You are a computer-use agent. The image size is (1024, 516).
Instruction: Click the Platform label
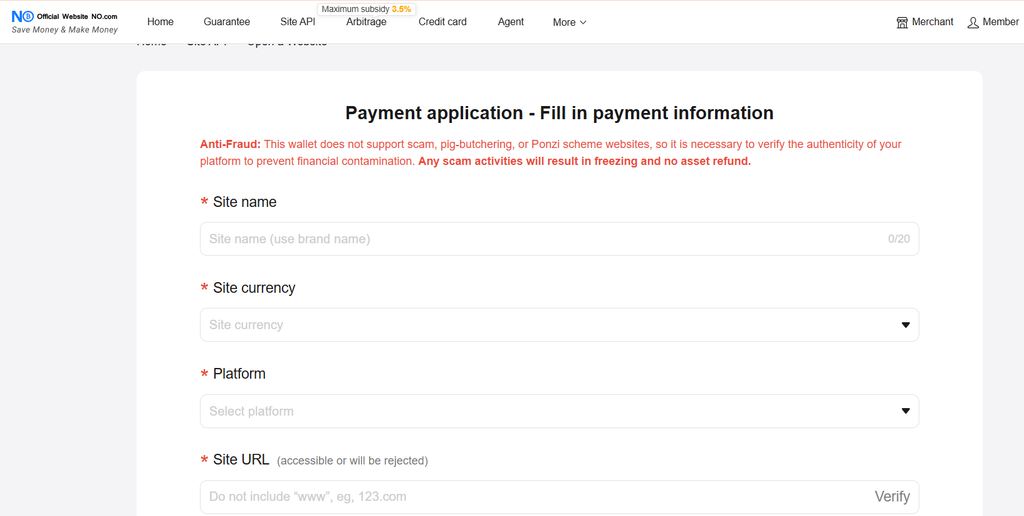239,374
